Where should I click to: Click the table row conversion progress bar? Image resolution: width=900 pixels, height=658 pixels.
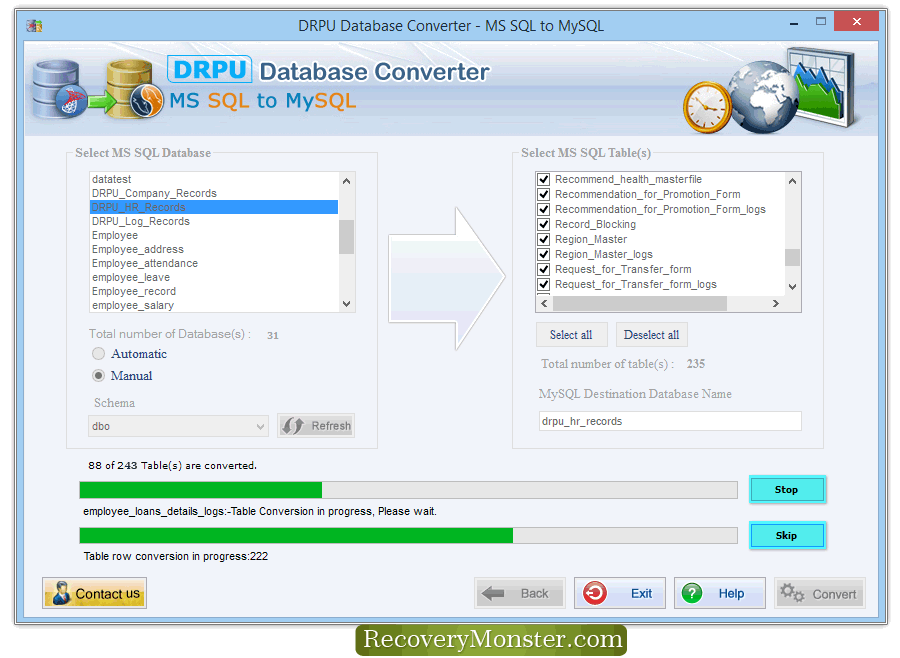pyautogui.click(x=408, y=536)
